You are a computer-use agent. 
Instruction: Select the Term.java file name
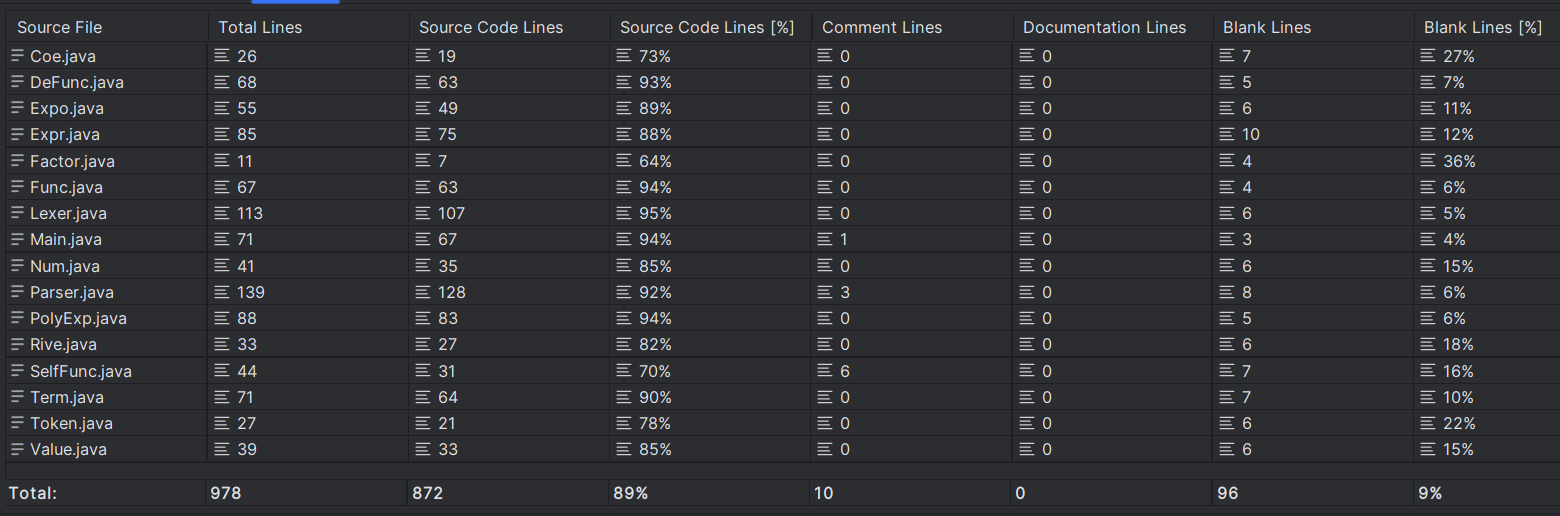pos(67,397)
